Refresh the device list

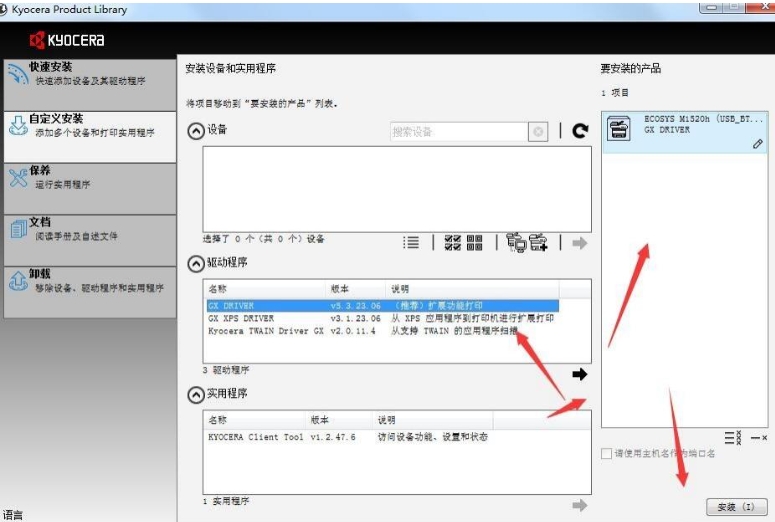(580, 130)
